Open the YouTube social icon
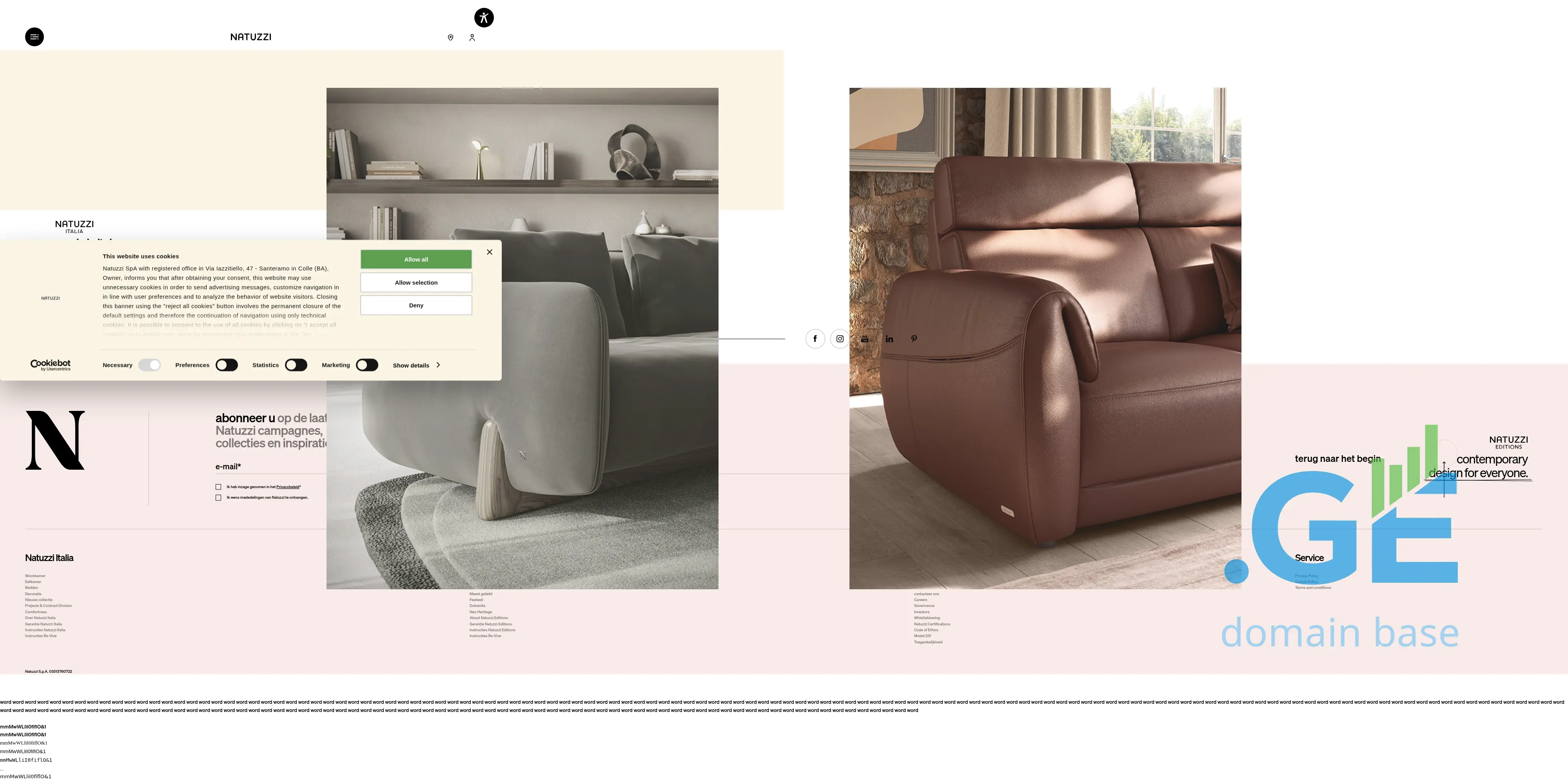The image size is (1568, 781). pyautogui.click(x=864, y=339)
